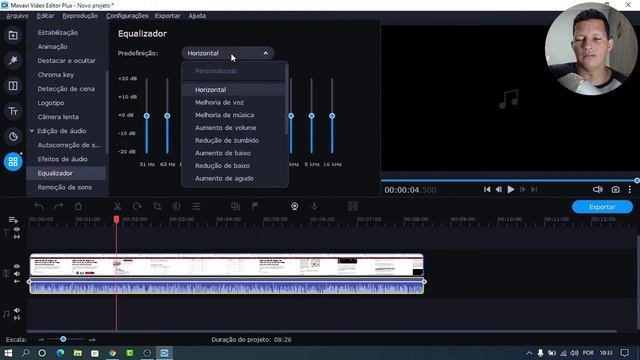Image resolution: width=640 pixels, height=360 pixels.
Task: Open the Configurações menu
Action: pyautogui.click(x=127, y=16)
